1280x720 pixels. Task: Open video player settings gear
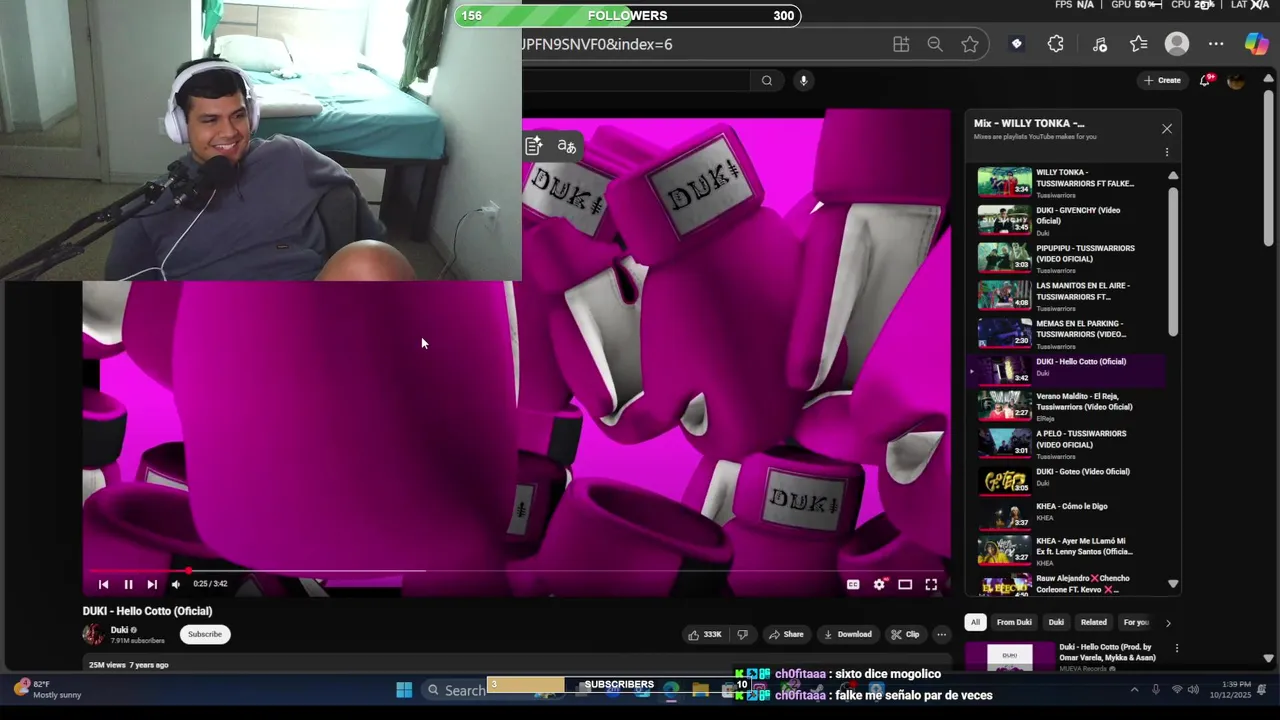(879, 585)
